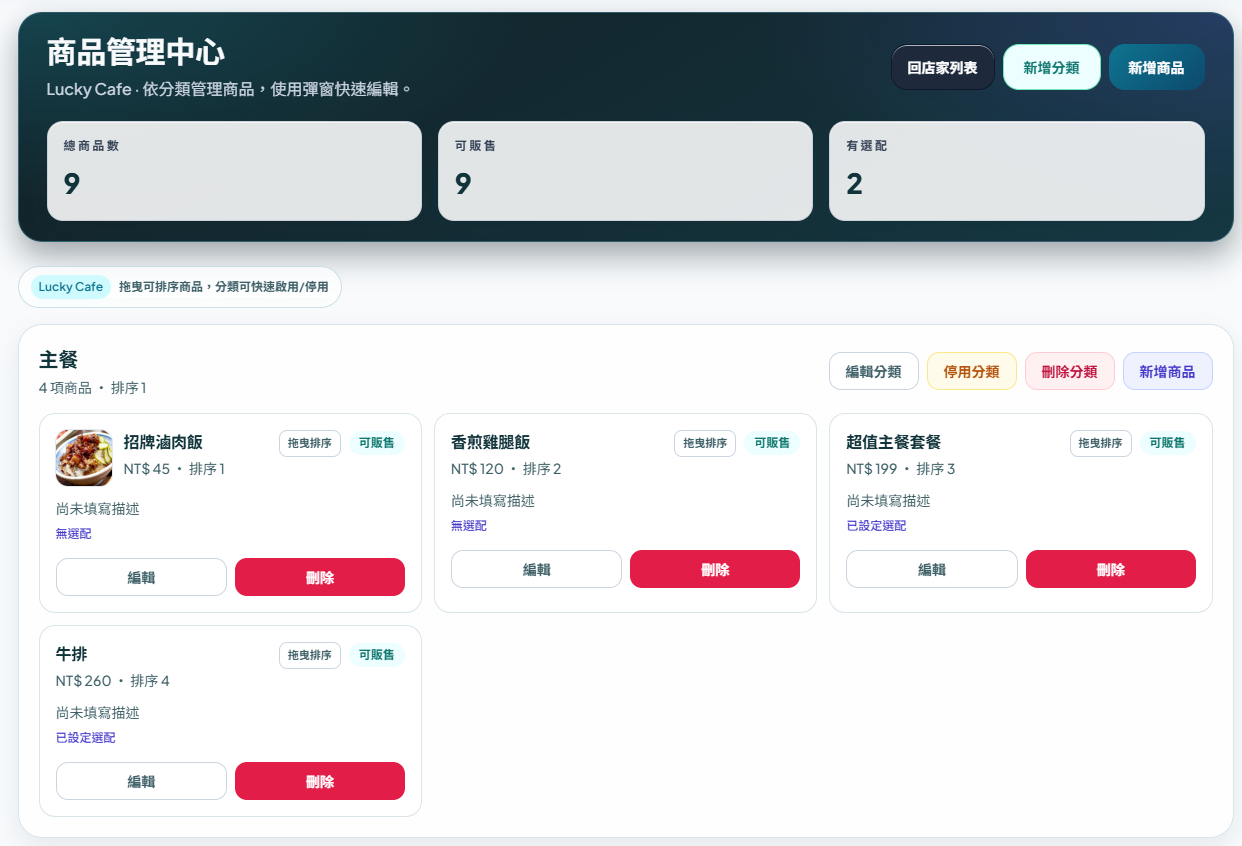1242x846 pixels.
Task: Click 拖曳排序 handle on 招牌滷肉飯
Action: [x=310, y=443]
